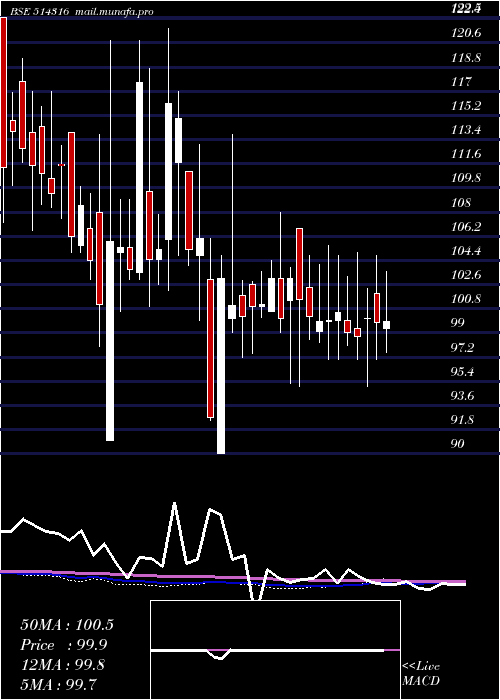Viewport: 500px width, 700px height.
Task: Click the 111.6 price axis label
Action: [x=466, y=154]
